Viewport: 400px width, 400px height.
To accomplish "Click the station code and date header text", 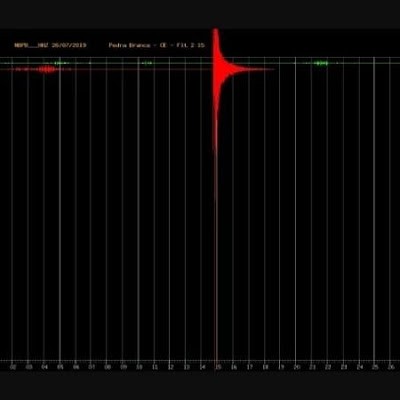I will coord(50,45).
